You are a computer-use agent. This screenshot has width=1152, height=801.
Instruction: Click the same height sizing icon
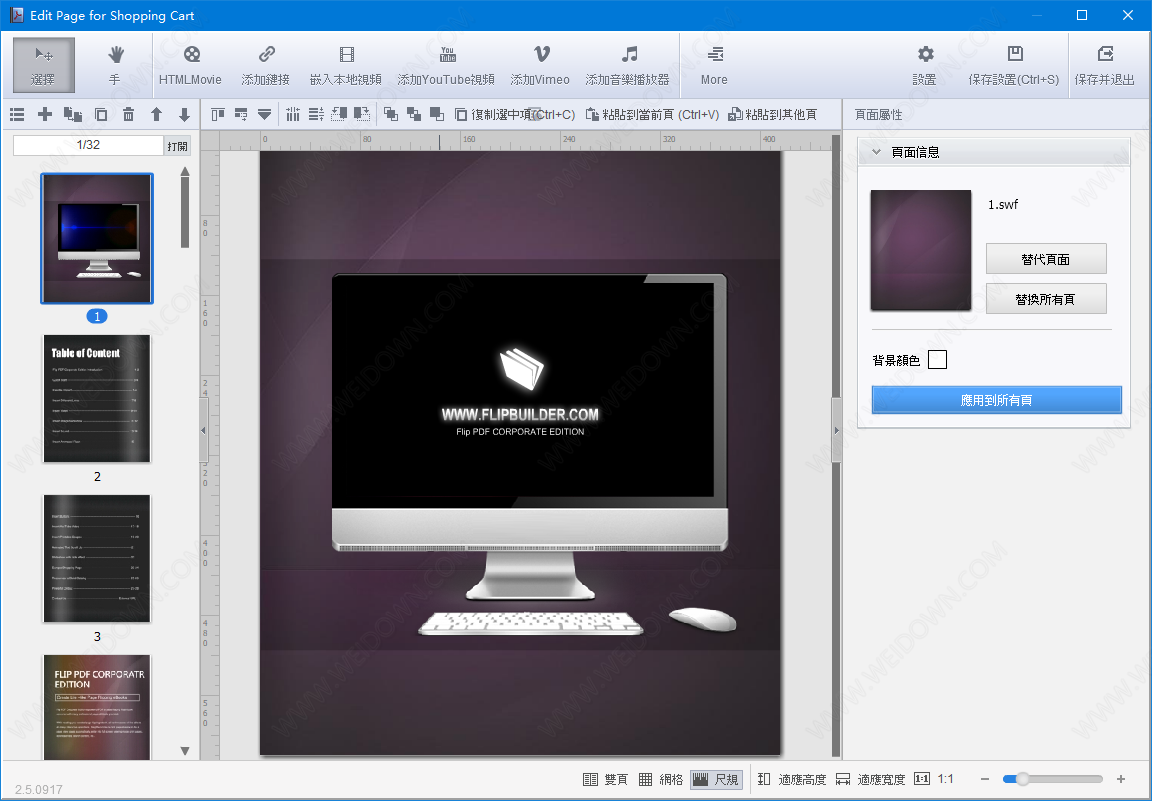tap(362, 115)
